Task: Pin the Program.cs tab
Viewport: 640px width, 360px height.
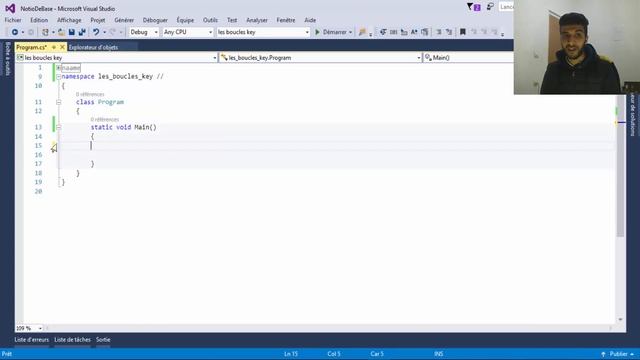Action: click(54, 47)
